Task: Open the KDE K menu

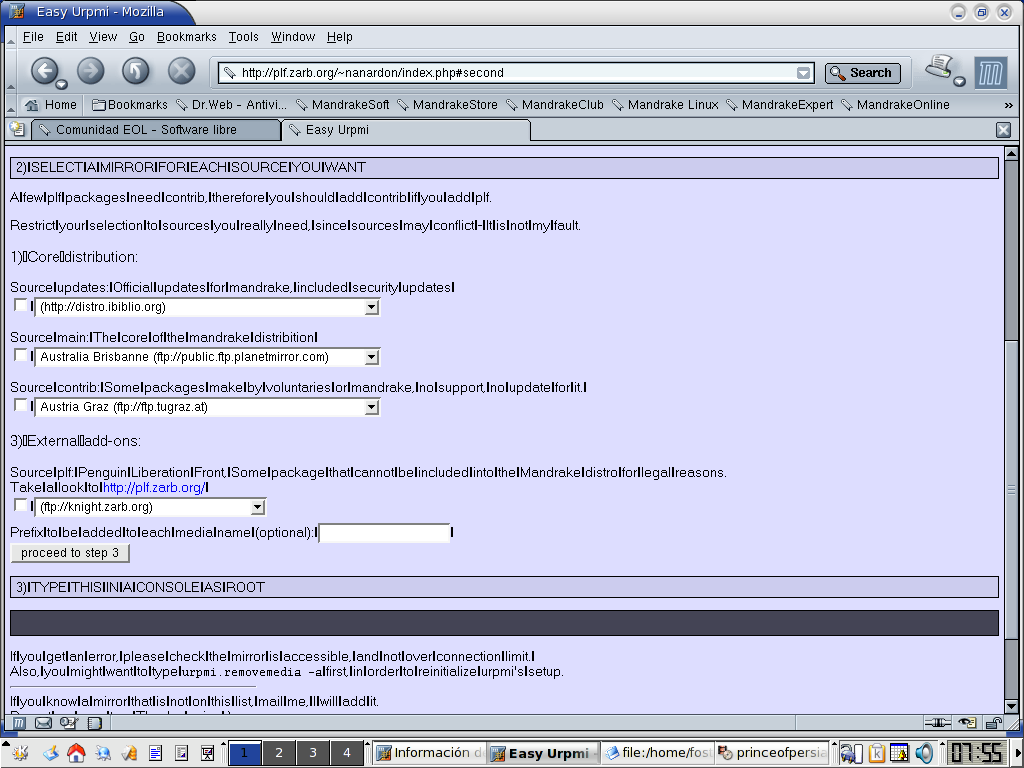Action: 19,753
